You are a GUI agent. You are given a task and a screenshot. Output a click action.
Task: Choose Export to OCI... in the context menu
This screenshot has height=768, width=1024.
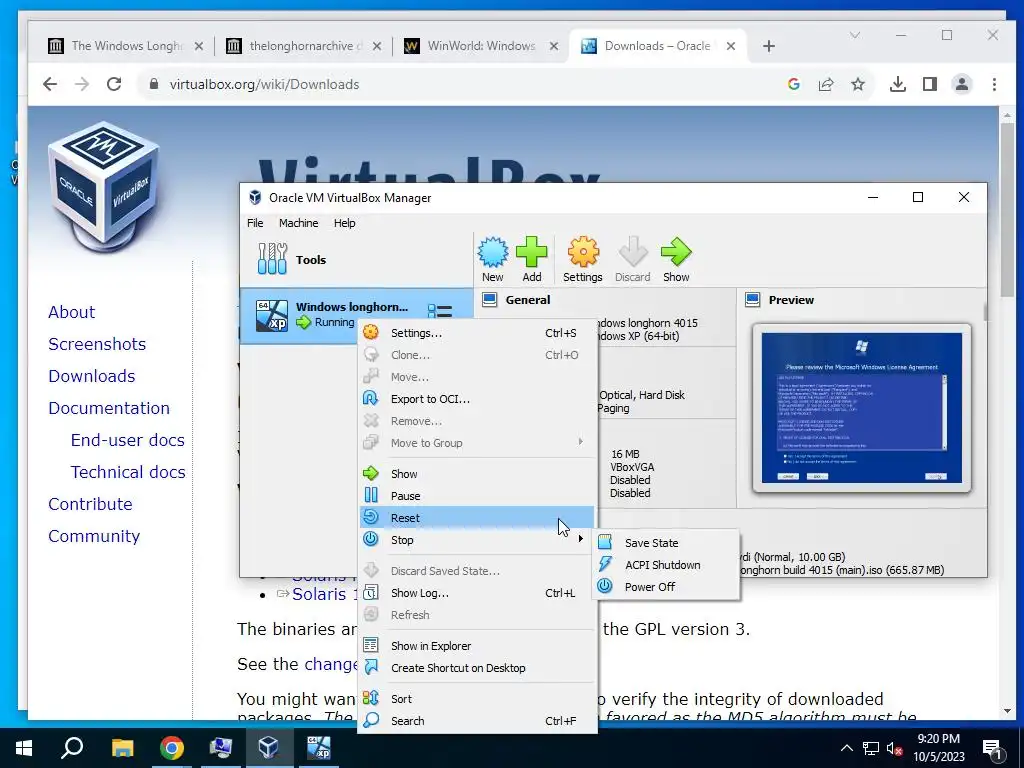tap(477, 399)
